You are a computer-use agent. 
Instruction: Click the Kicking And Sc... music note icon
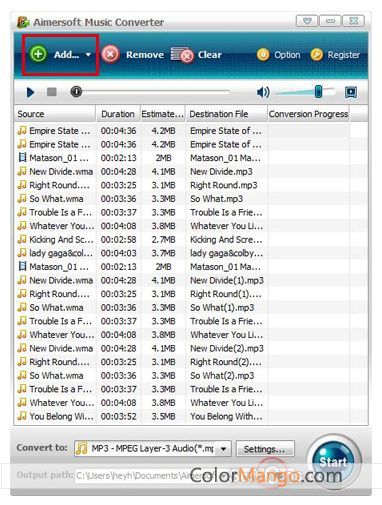point(22,239)
